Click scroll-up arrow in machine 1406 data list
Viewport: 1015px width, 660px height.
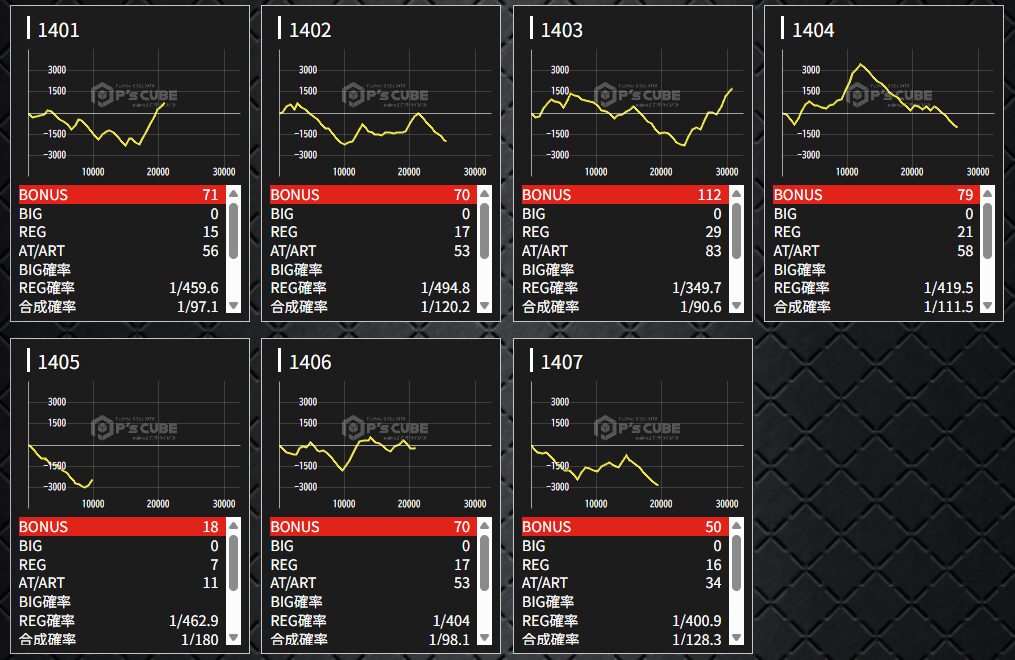point(485,526)
